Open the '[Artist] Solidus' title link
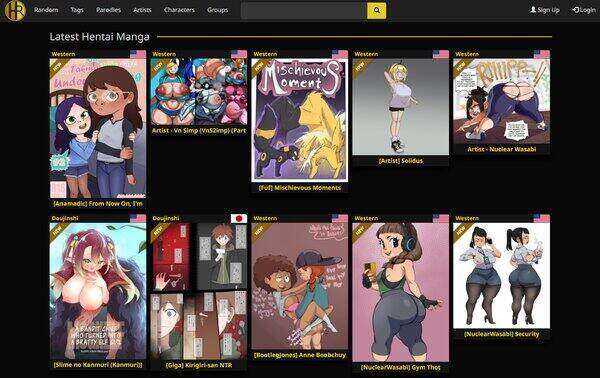This screenshot has height=378, width=600. pyautogui.click(x=401, y=161)
